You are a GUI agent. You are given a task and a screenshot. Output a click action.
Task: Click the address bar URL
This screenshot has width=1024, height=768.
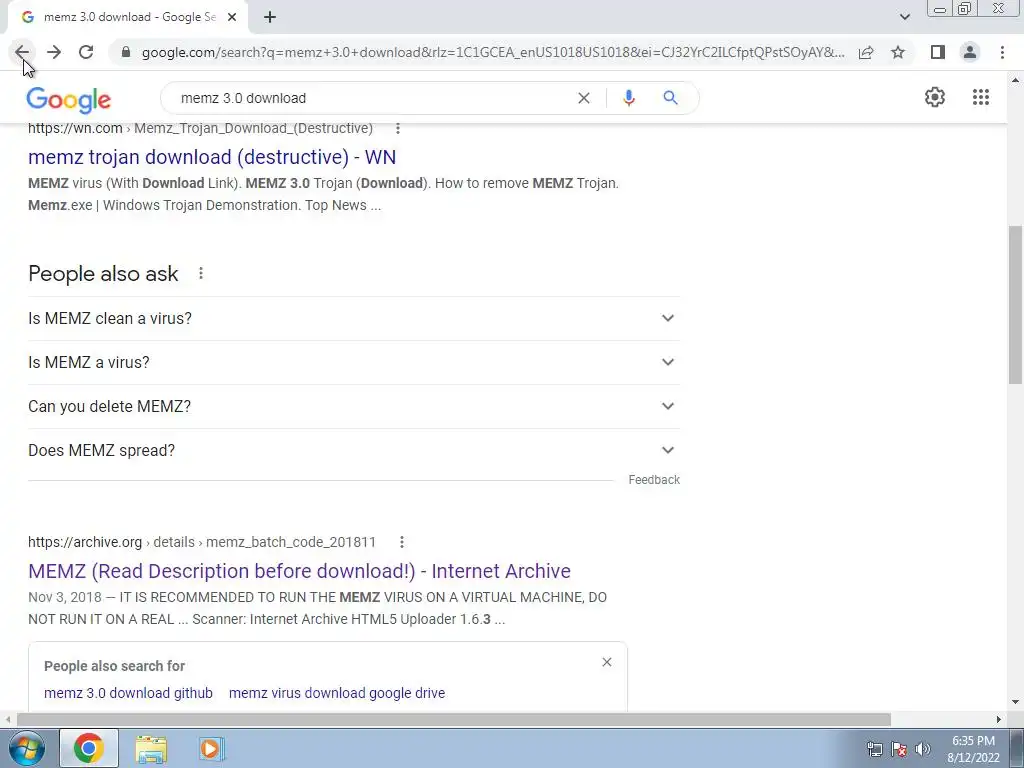(493, 52)
